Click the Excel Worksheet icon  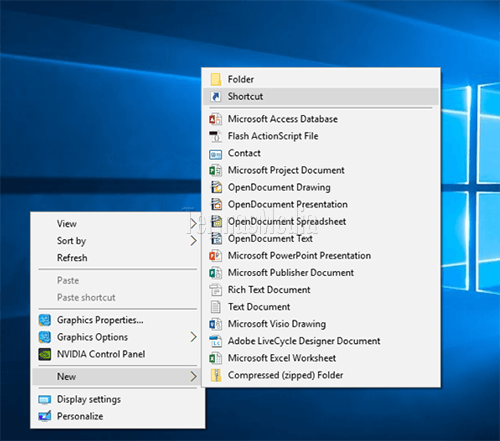pyautogui.click(x=215, y=358)
